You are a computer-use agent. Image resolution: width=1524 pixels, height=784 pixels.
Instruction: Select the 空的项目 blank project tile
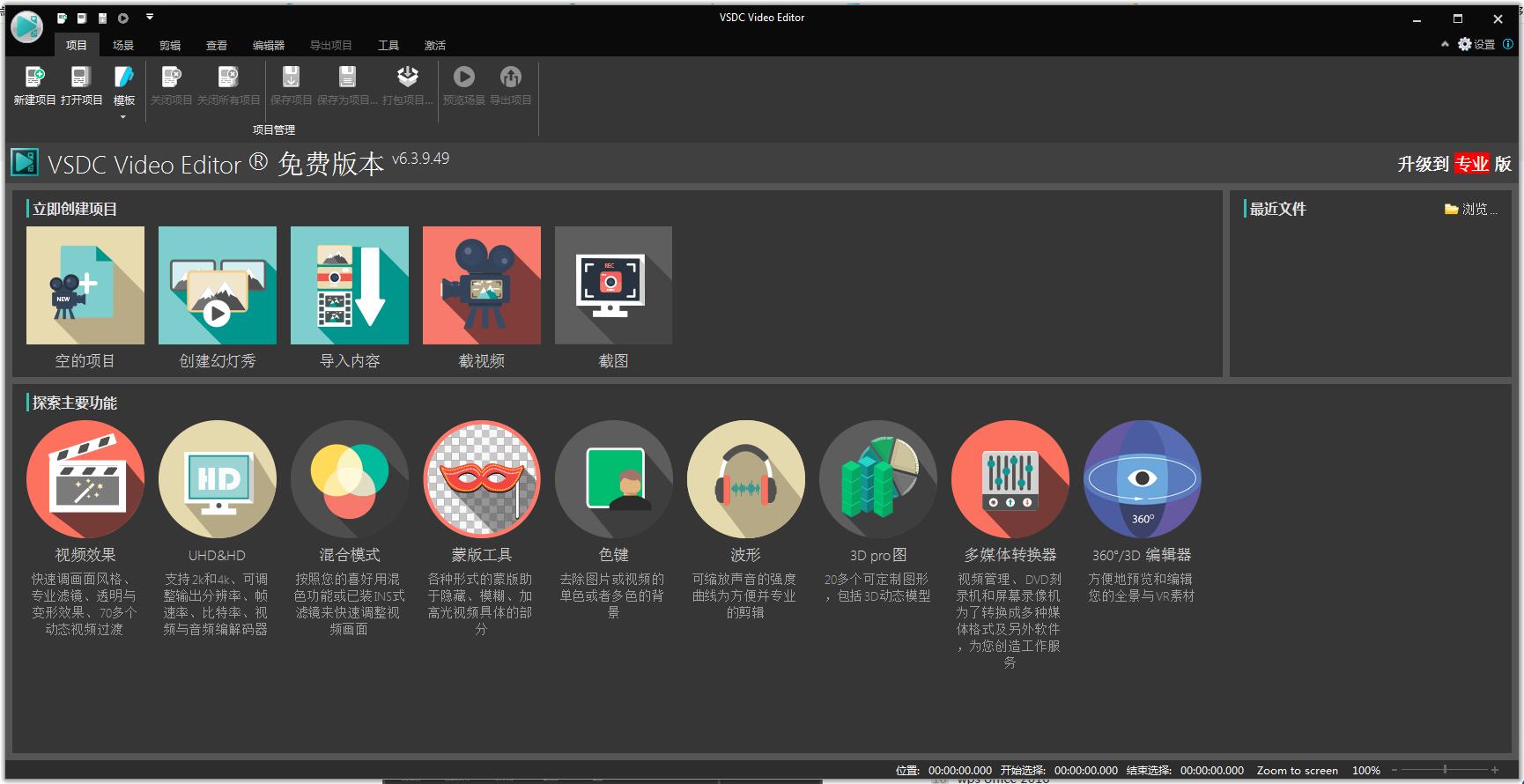(85, 285)
